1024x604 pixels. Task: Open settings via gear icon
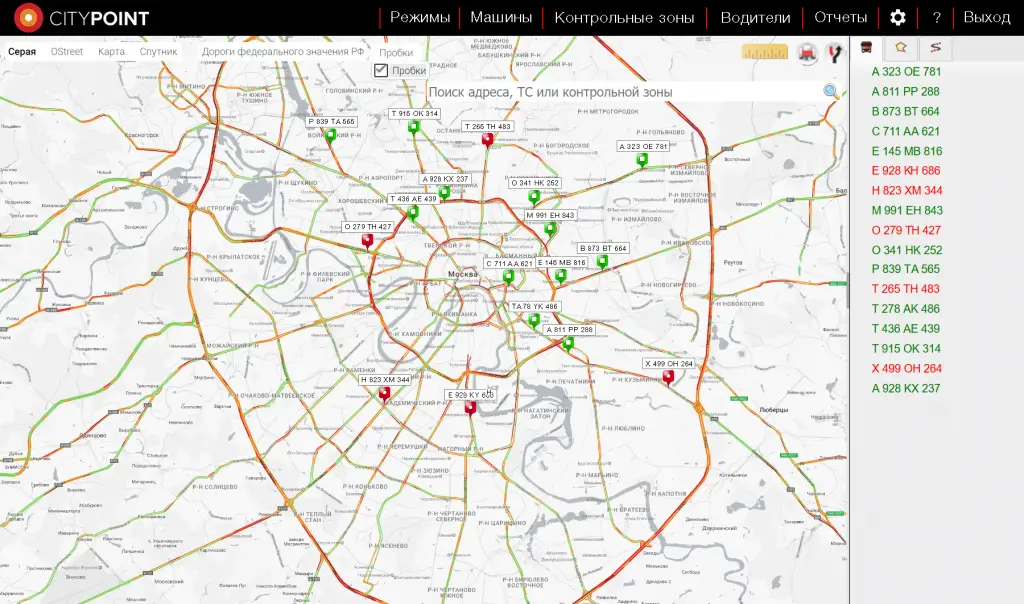(x=898, y=18)
